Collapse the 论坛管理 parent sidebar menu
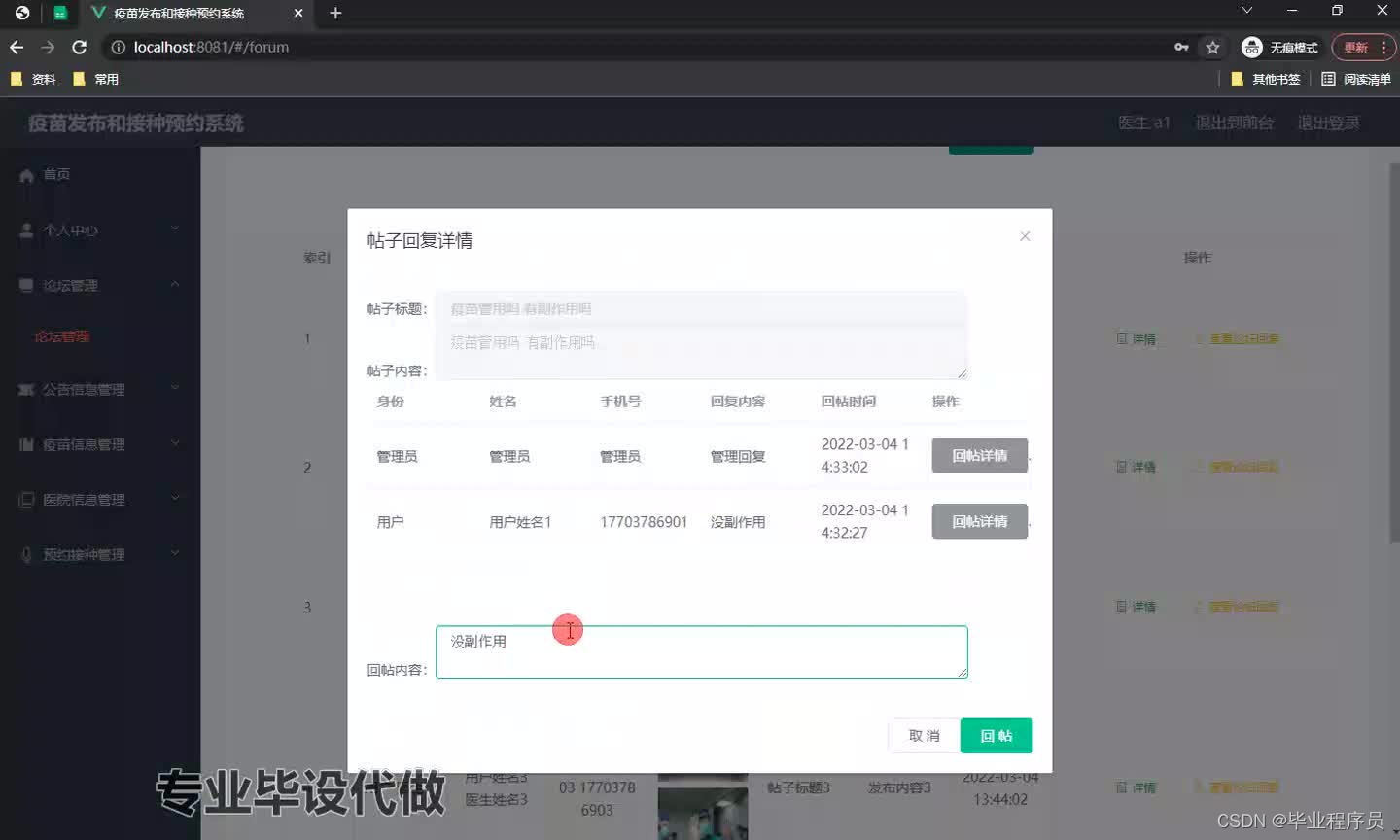Viewport: 1400px width, 840px height. coord(100,285)
